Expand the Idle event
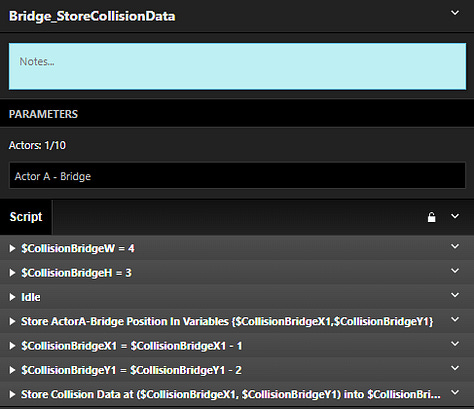This screenshot has height=409, width=474. point(12,297)
